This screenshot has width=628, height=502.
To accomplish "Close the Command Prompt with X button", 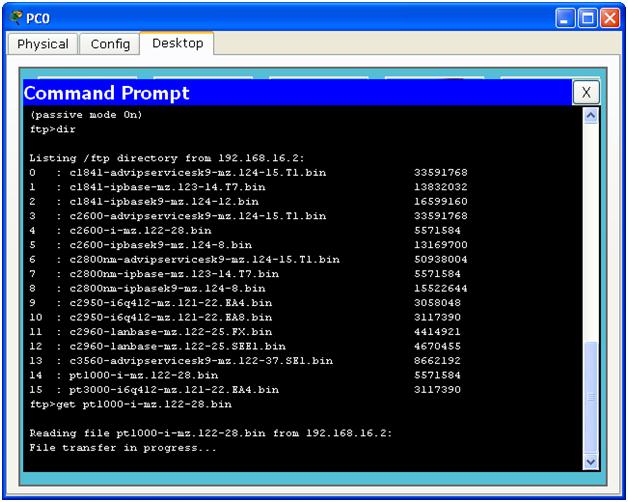I will pyautogui.click(x=586, y=92).
